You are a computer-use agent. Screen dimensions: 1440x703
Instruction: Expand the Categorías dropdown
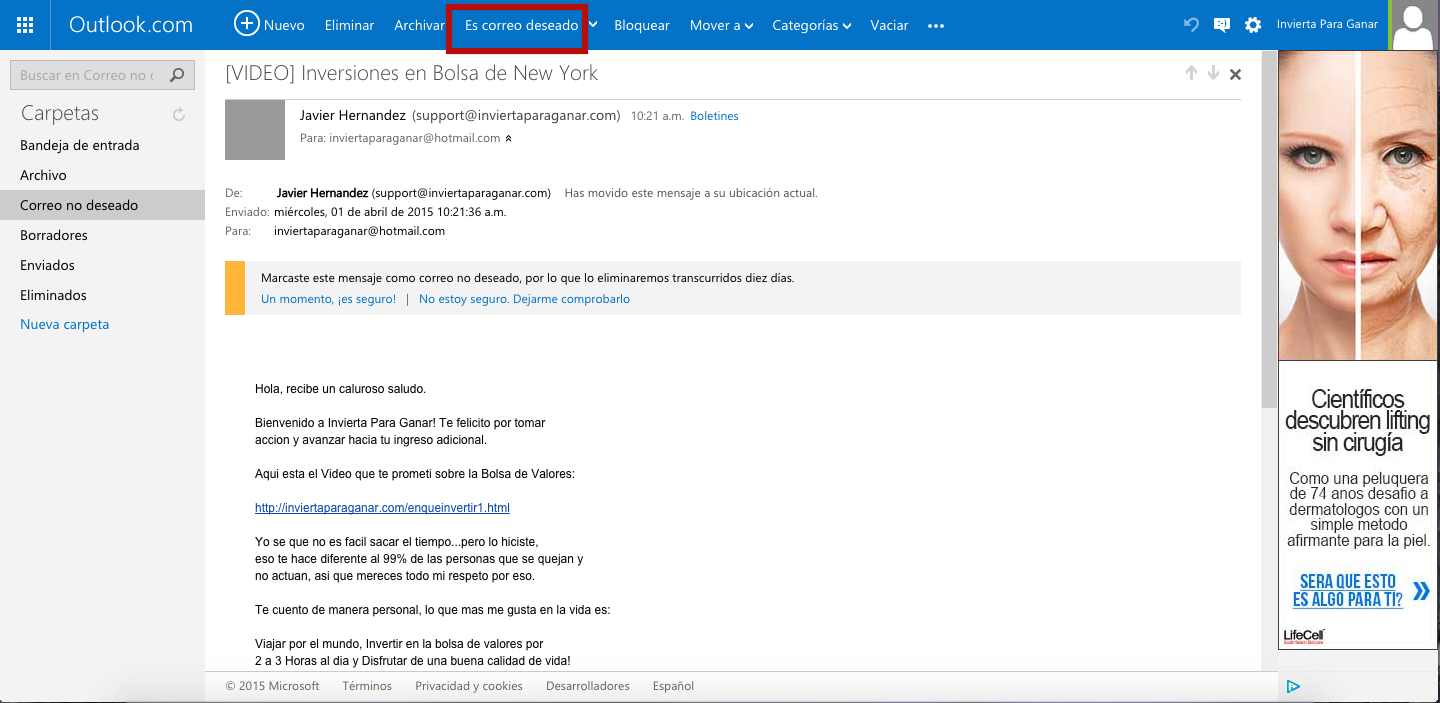pyautogui.click(x=811, y=25)
